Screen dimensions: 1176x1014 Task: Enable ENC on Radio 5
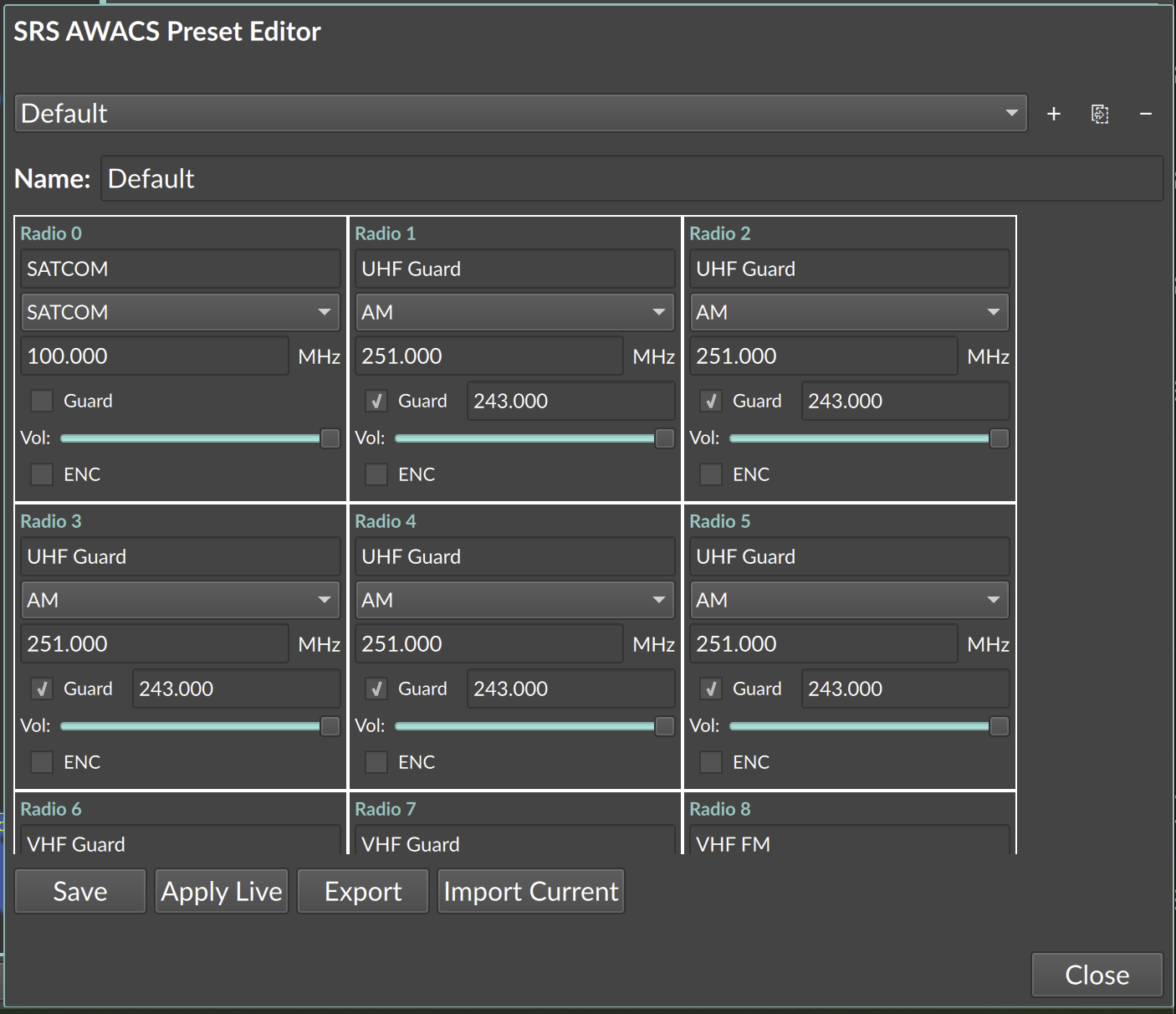[711, 762]
